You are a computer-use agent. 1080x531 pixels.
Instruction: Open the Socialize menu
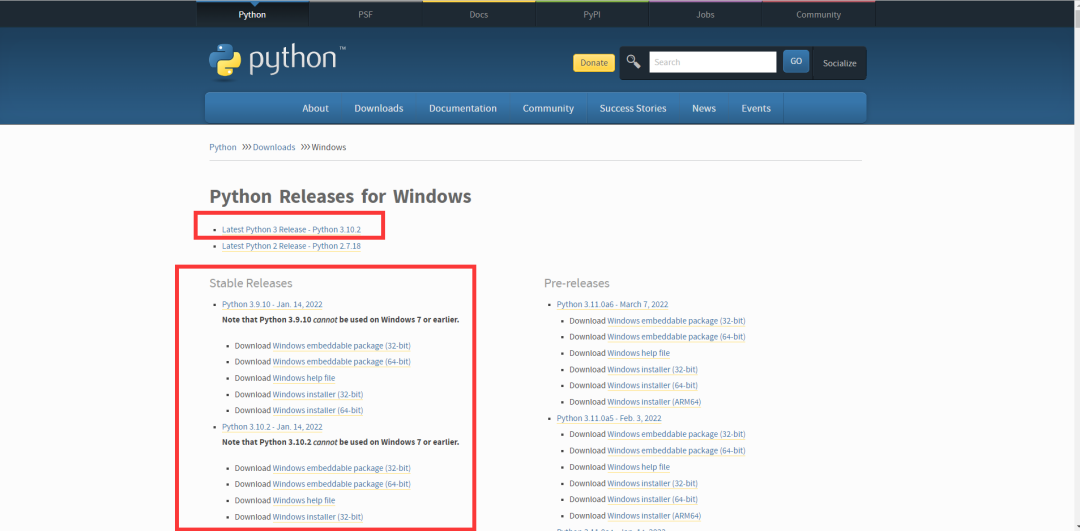point(840,63)
